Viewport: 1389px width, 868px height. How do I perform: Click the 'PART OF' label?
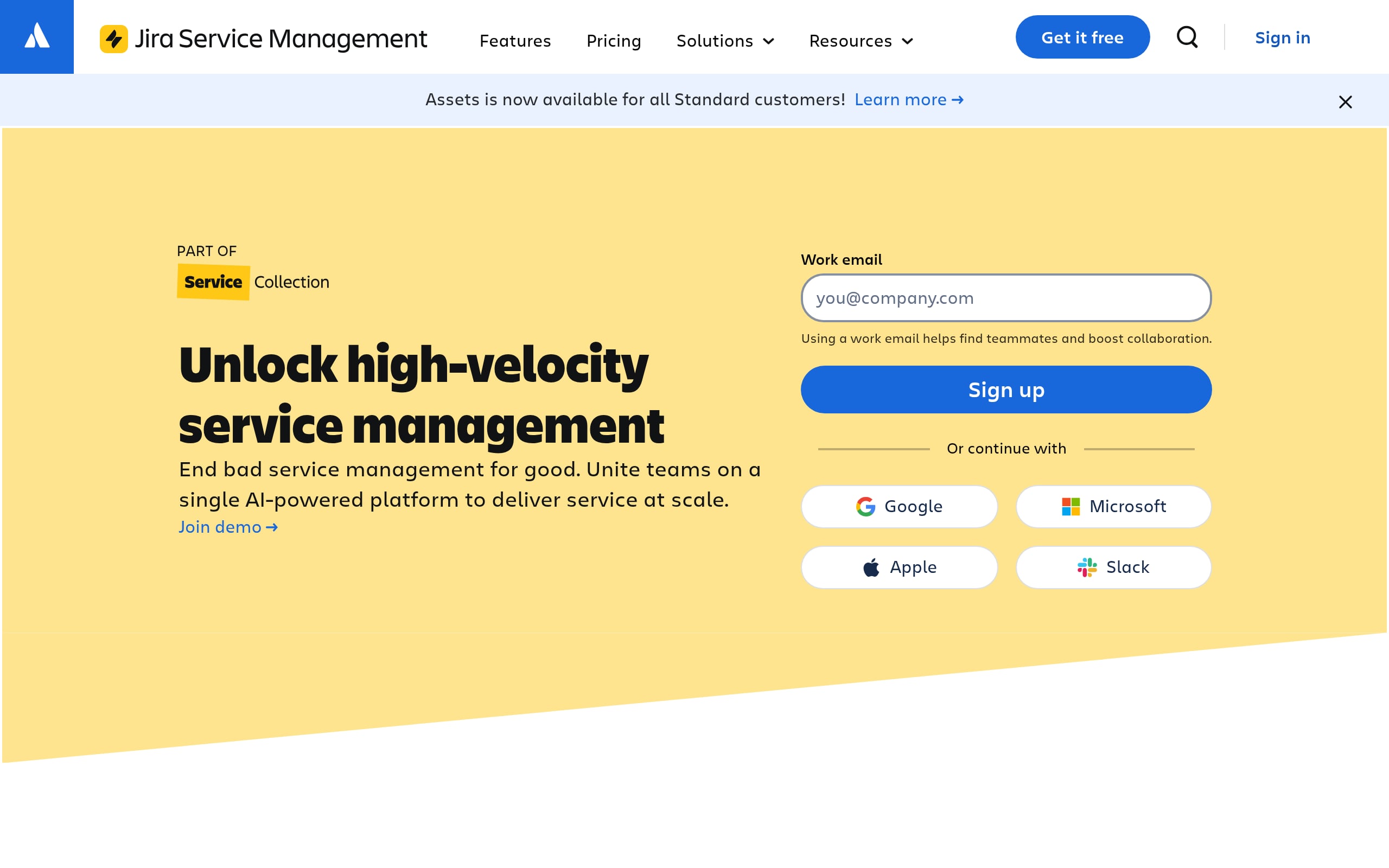coord(207,251)
